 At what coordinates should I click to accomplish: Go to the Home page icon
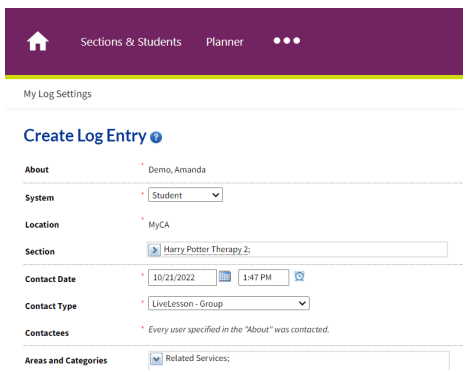pyautogui.click(x=38, y=41)
